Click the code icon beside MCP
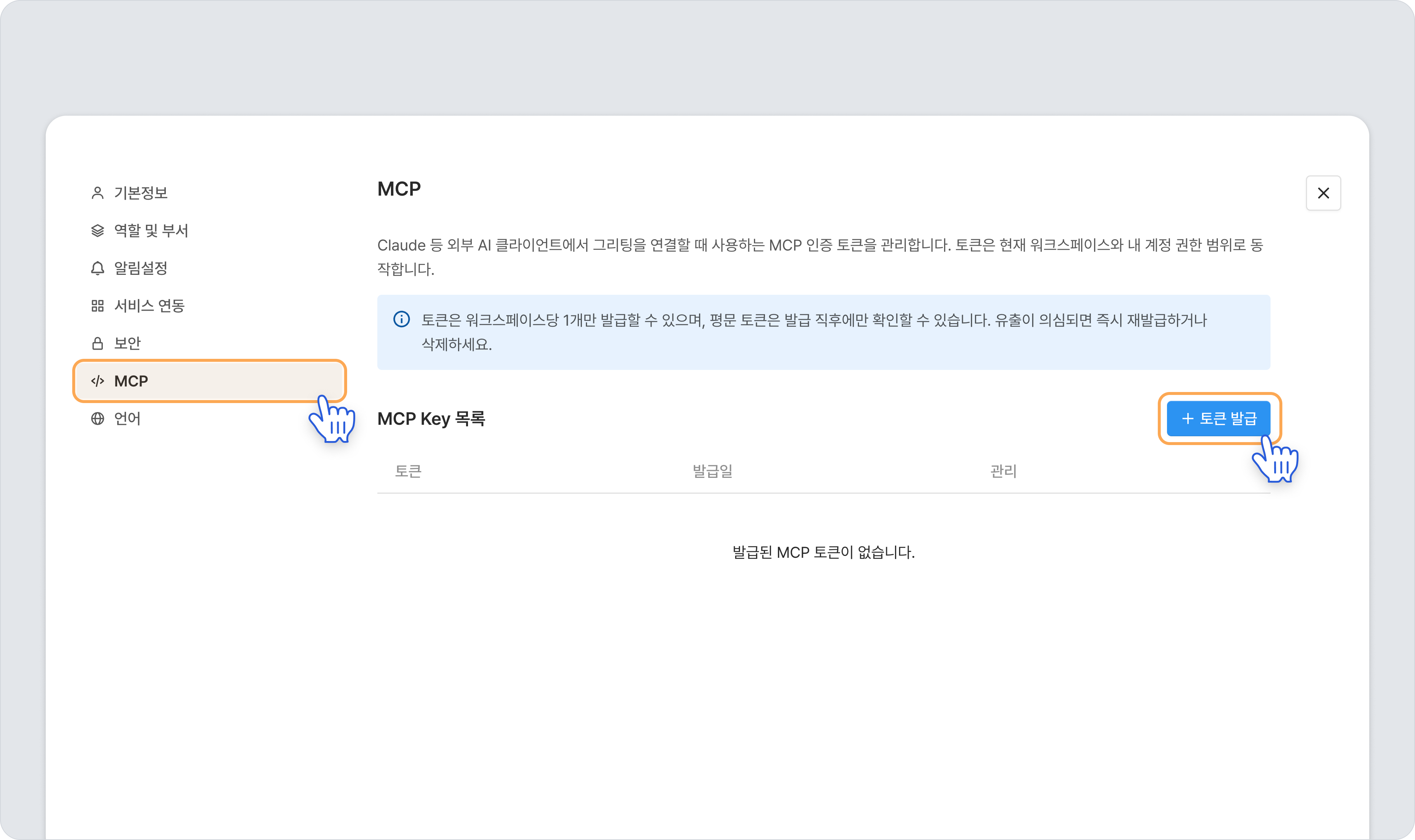 [97, 381]
